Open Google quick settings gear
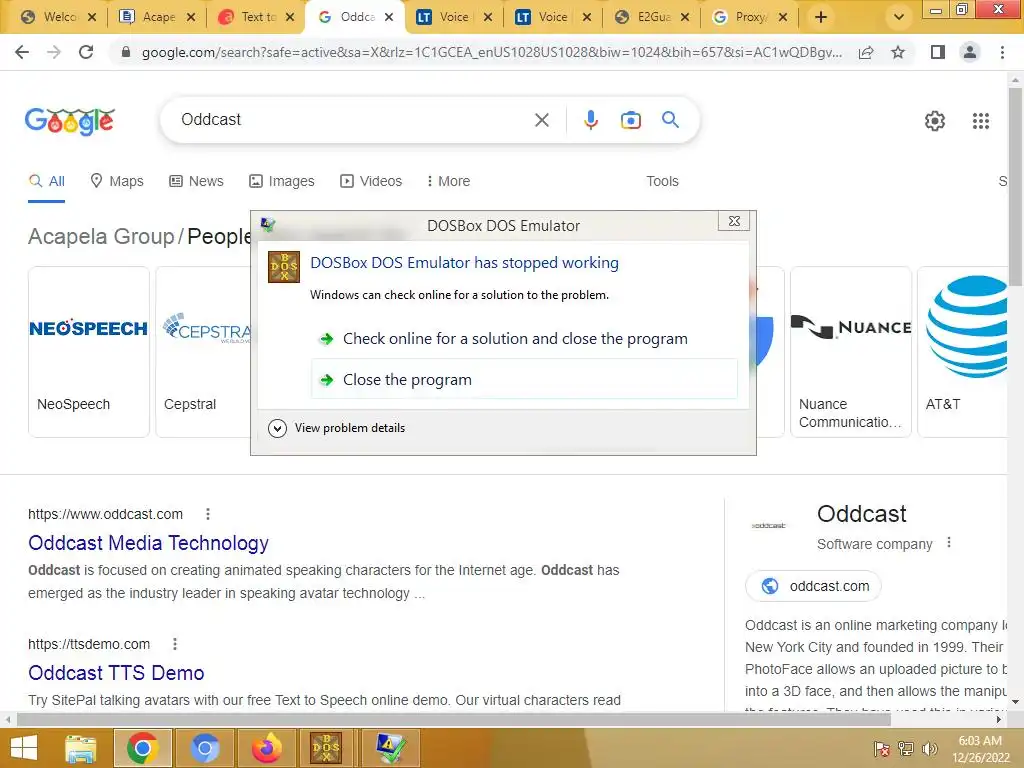 coord(935,121)
